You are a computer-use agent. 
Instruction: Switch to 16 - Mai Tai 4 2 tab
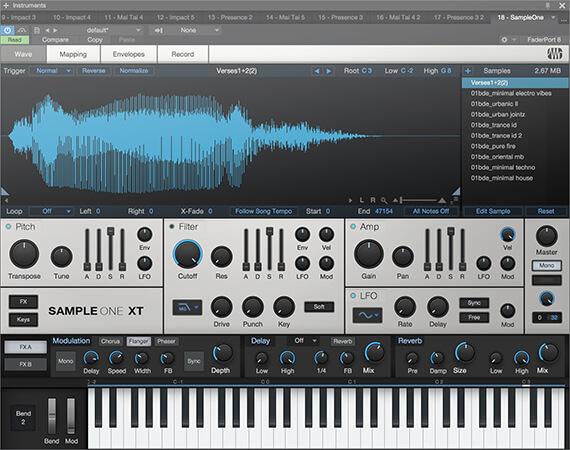pyautogui.click(x=398, y=17)
